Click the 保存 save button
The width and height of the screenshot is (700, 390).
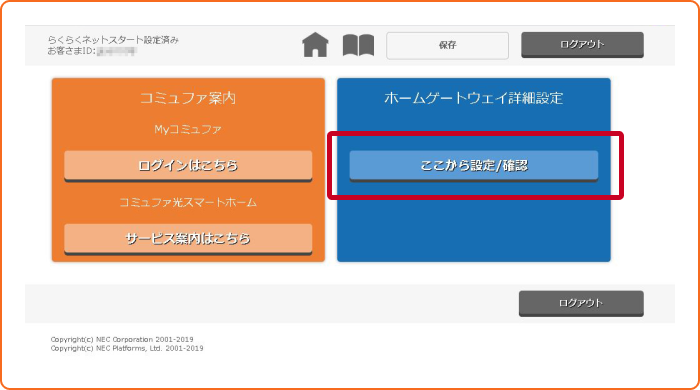coord(447,46)
